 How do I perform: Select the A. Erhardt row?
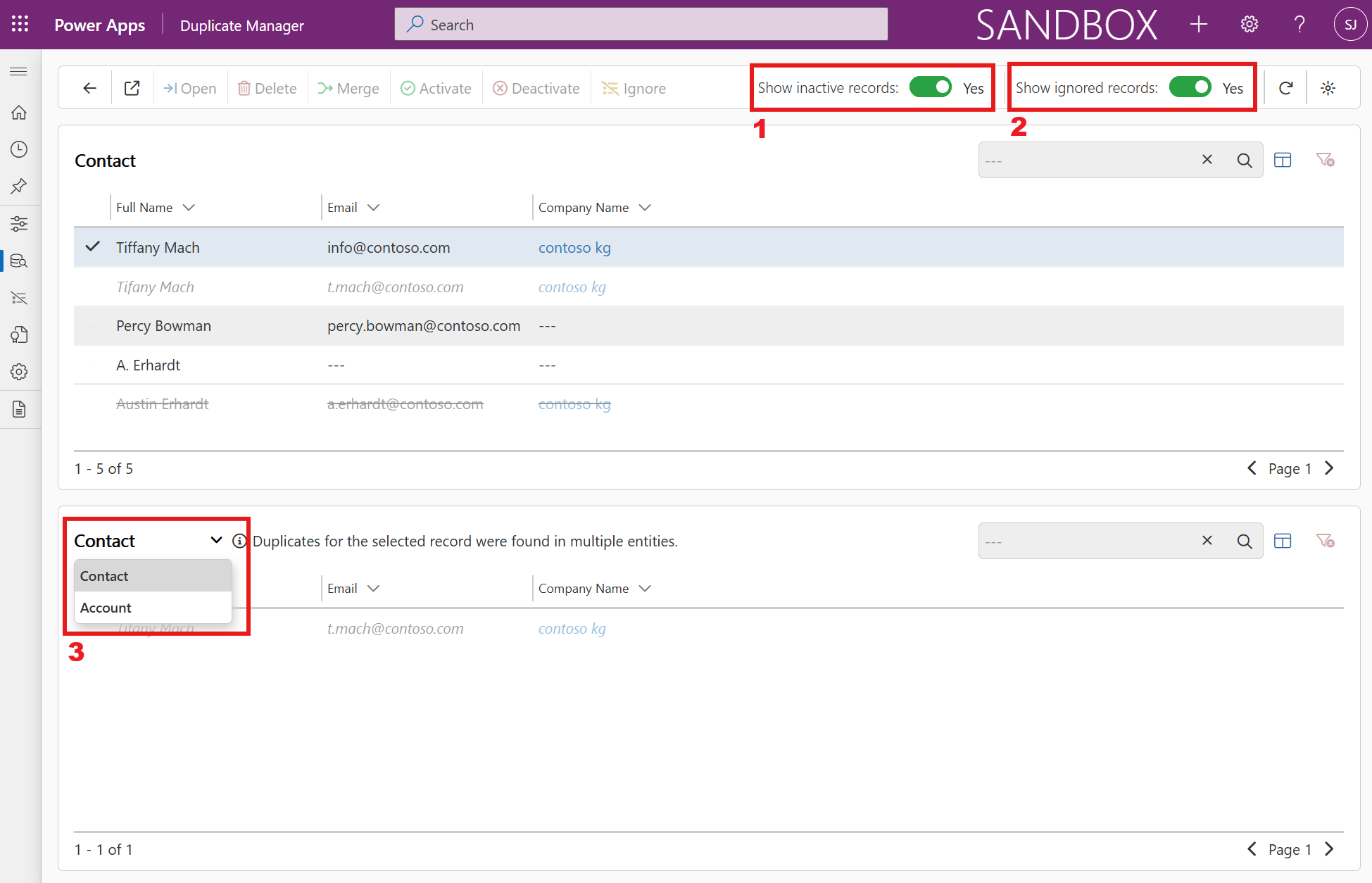708,365
